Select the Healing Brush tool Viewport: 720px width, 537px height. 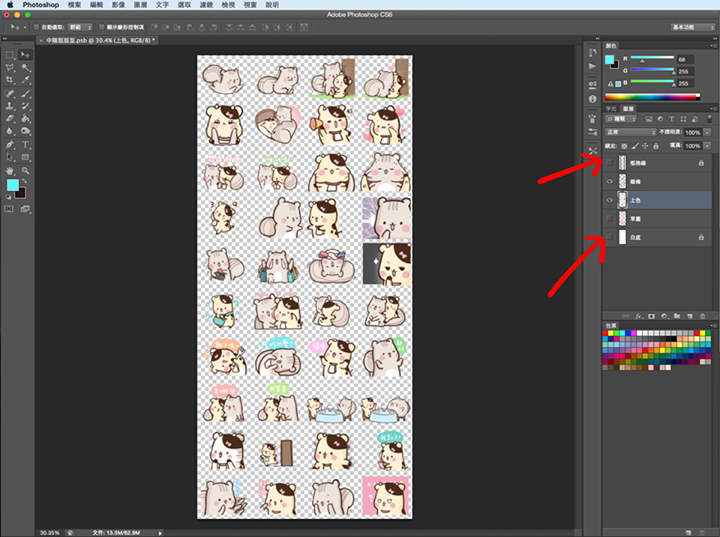point(10,93)
